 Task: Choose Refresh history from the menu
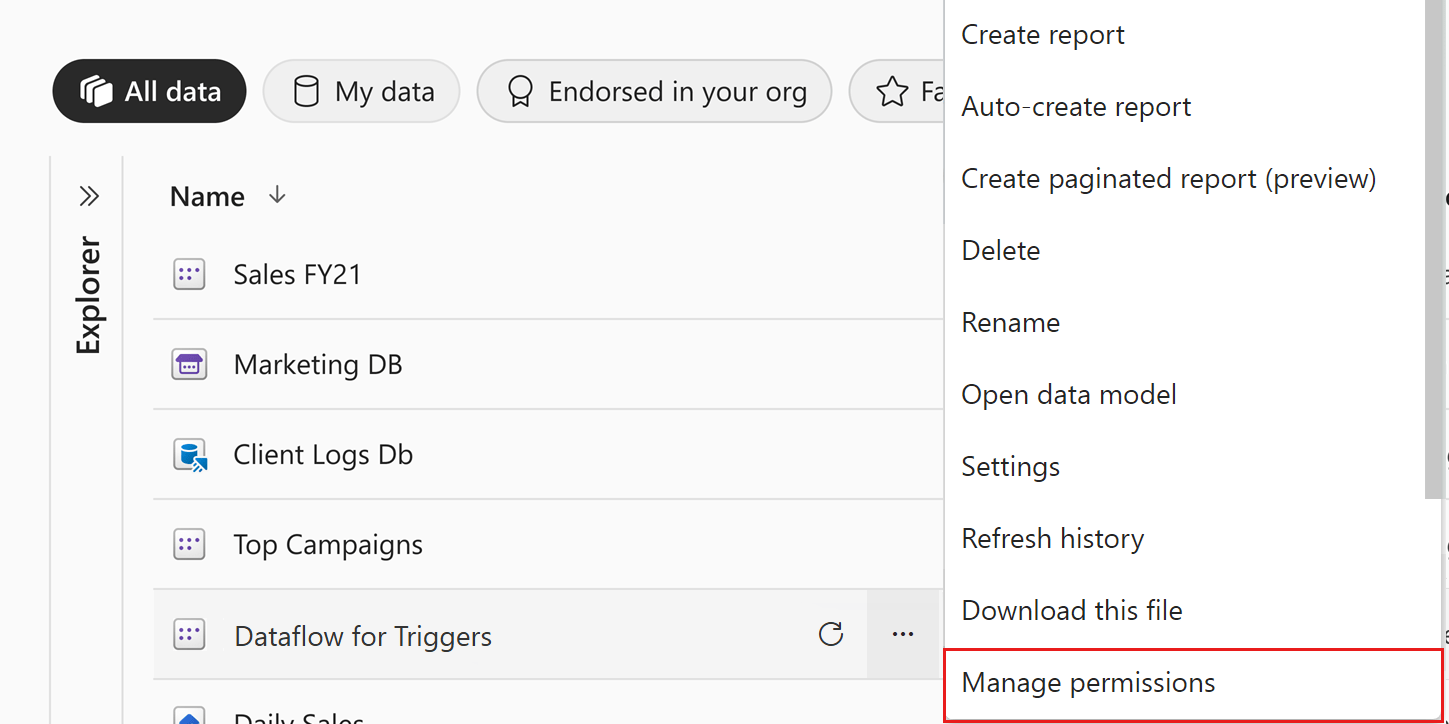[x=1052, y=538]
